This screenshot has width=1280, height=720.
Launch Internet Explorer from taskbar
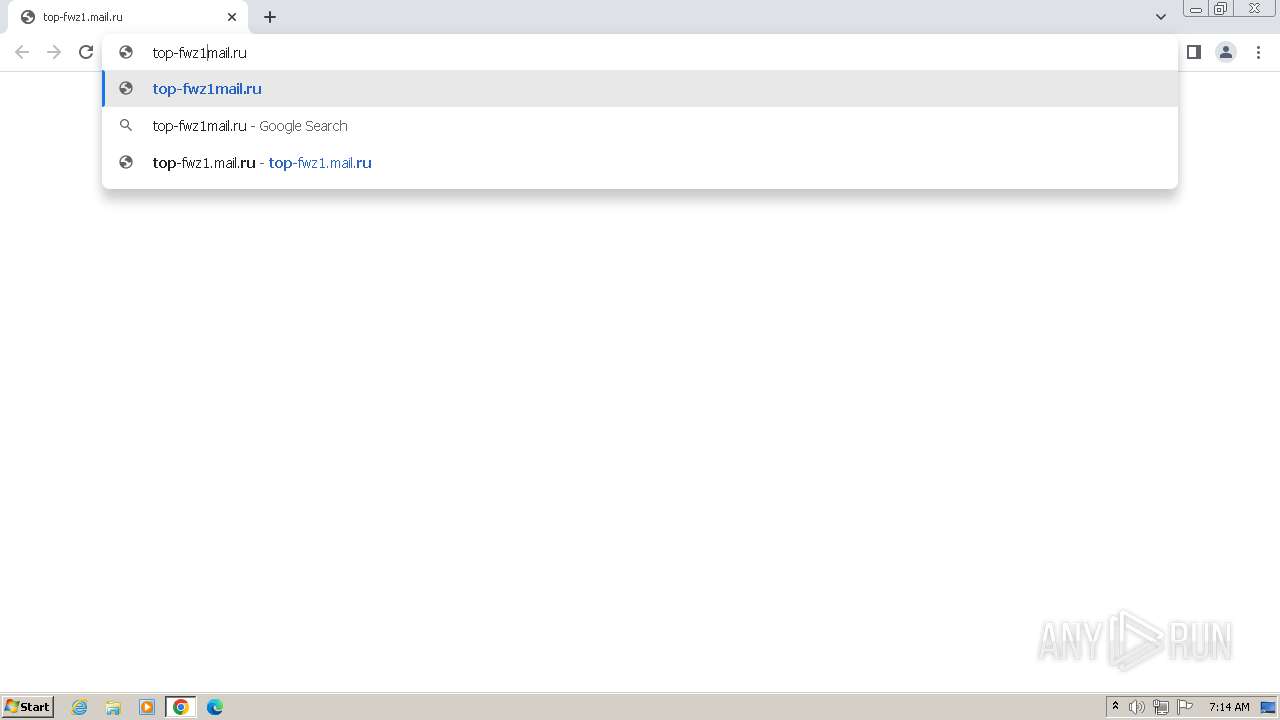tap(80, 707)
